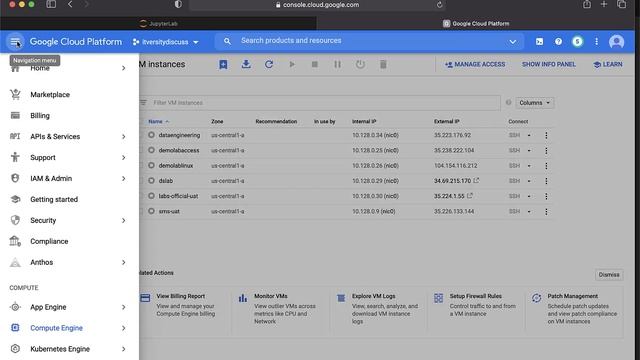Click the Cloud Shell activate icon

point(539,42)
